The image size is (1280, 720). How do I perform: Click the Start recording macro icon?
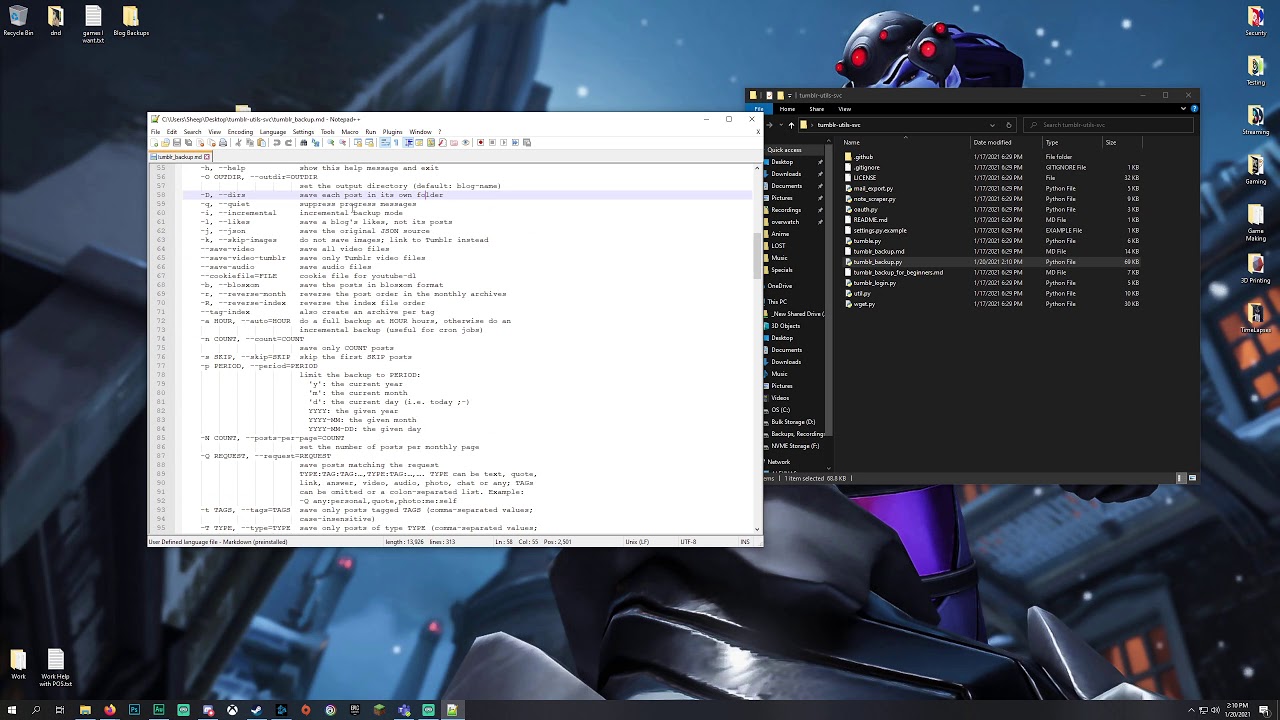pos(480,142)
